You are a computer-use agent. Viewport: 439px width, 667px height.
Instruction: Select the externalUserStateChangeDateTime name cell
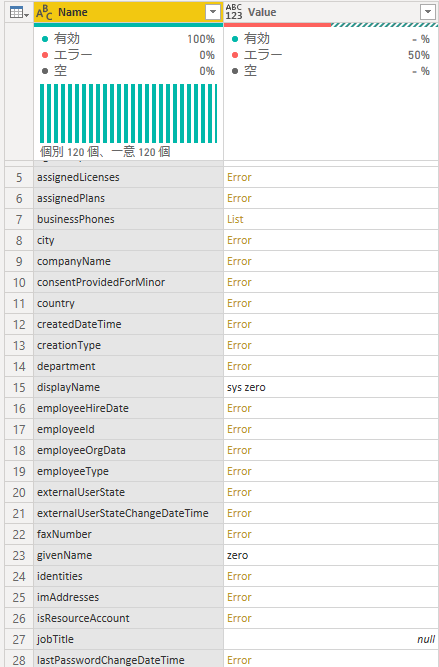coord(128,513)
